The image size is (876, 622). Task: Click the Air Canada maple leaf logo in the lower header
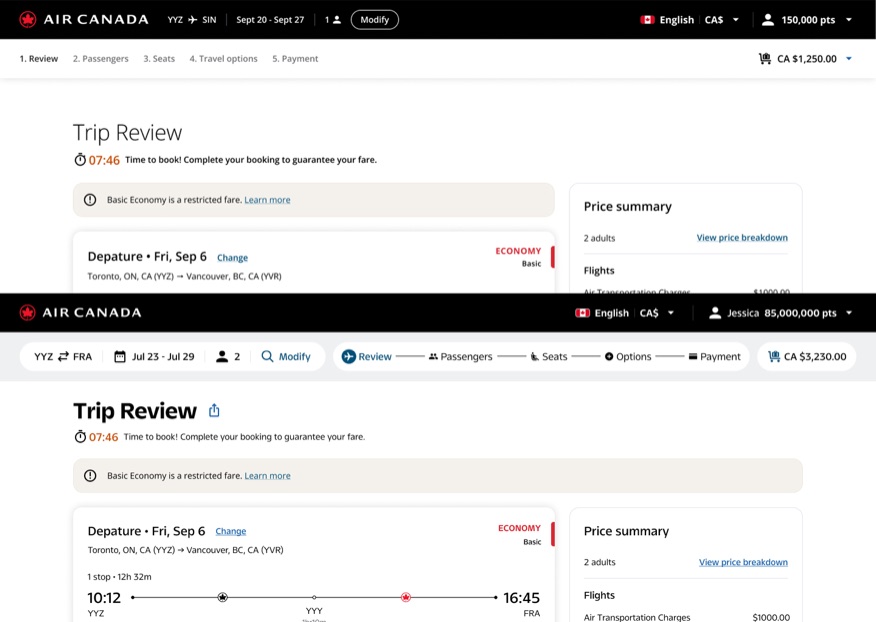pos(27,312)
